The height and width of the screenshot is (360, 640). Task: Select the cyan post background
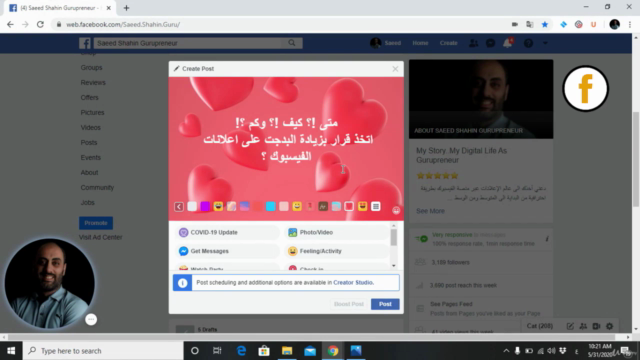[x=271, y=207]
